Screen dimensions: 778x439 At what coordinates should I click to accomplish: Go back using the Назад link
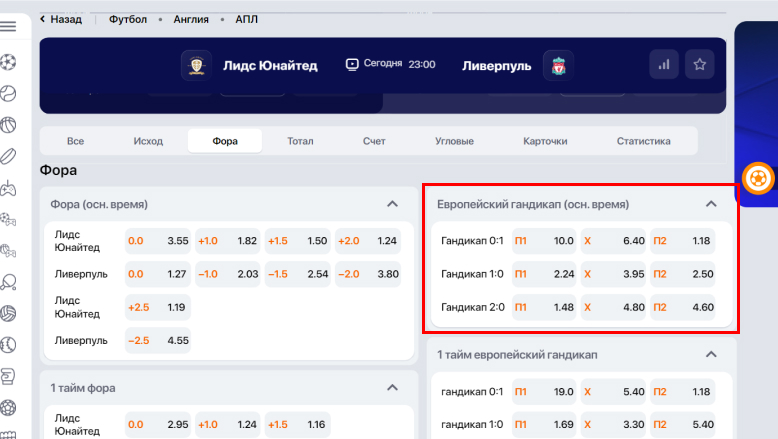pos(61,19)
